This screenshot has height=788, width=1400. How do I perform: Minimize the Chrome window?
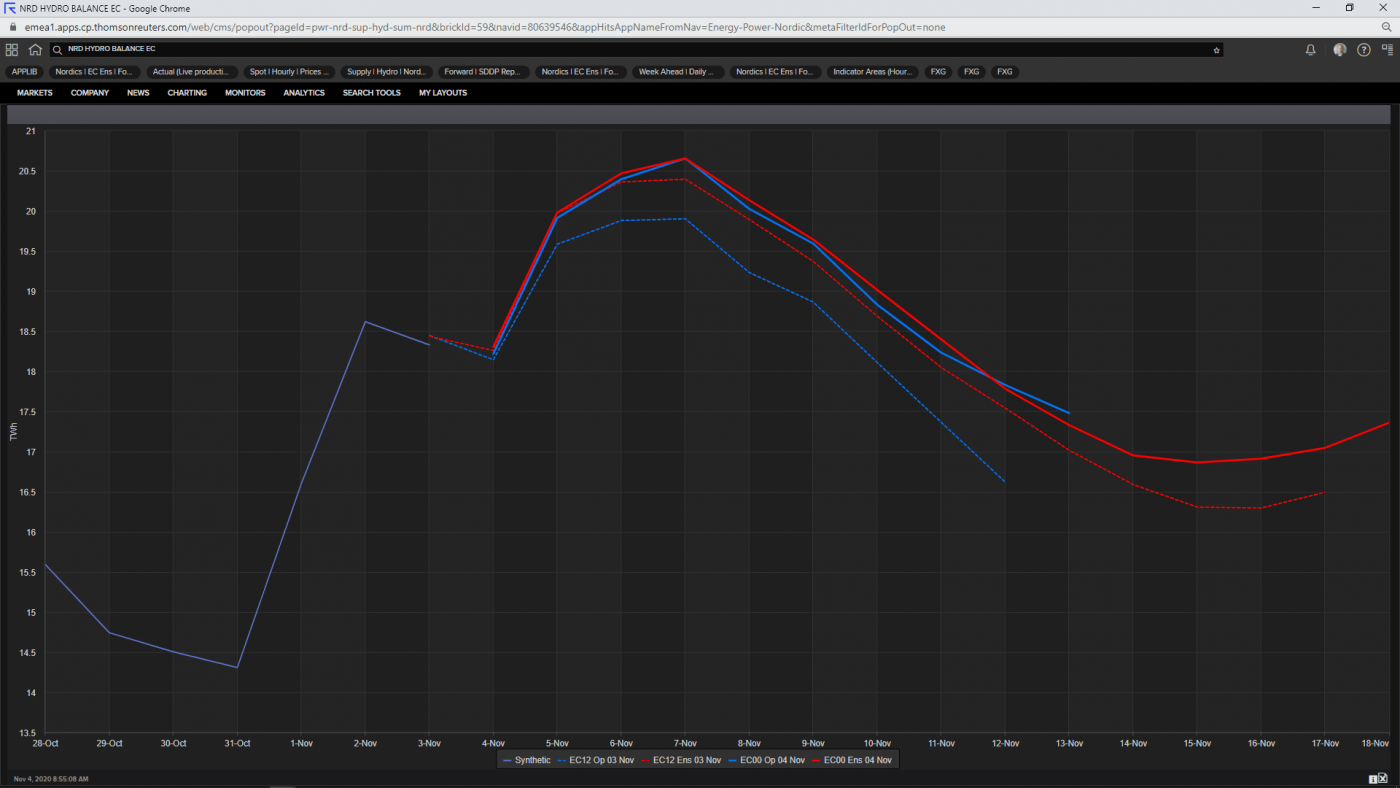(x=1315, y=8)
